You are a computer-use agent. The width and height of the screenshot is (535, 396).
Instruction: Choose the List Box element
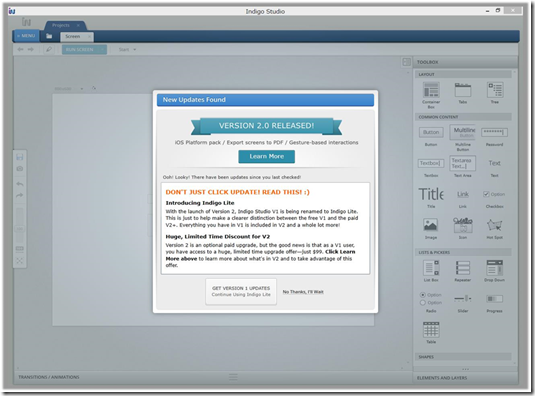pyautogui.click(x=431, y=270)
